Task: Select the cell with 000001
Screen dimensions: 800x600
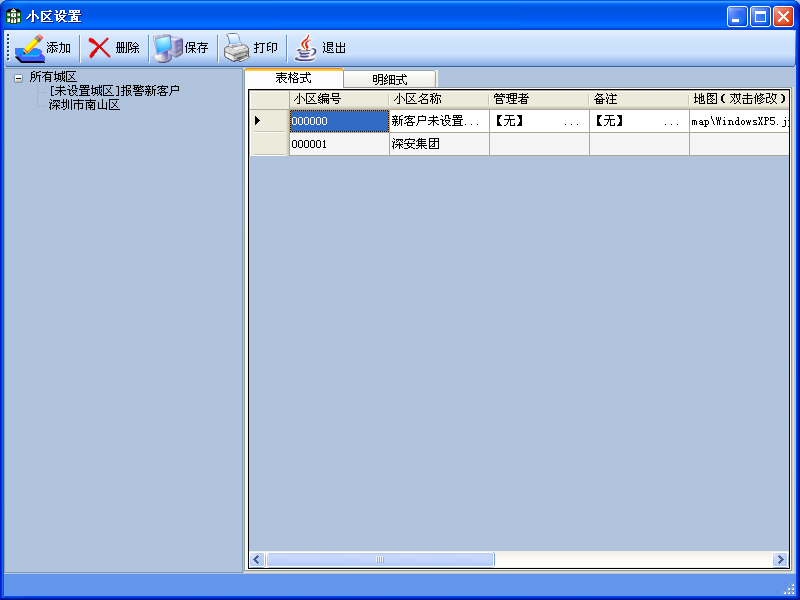Action: pos(339,144)
